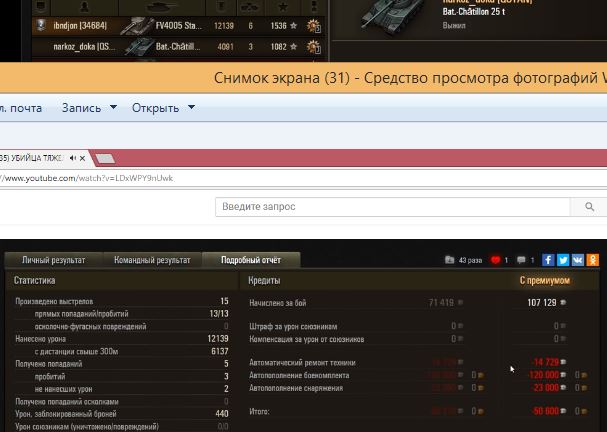Click the medal icon in narkoz_doka row
The image size is (607, 432).
(313, 47)
